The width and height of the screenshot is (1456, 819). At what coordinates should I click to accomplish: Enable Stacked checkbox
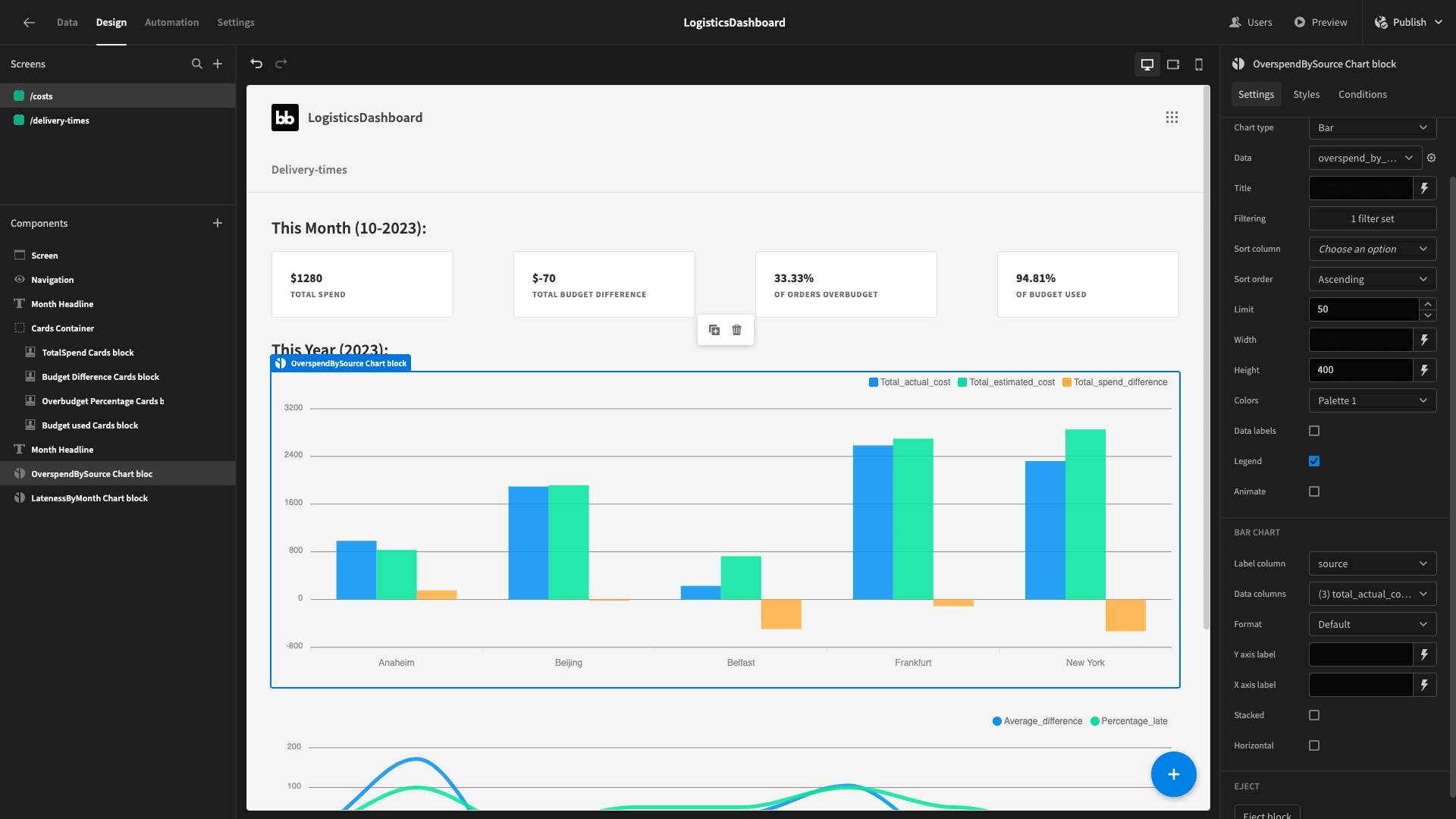pos(1314,715)
